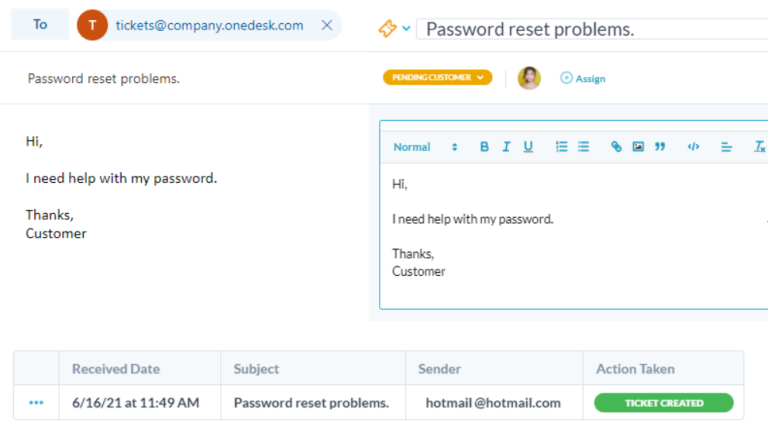Insert a numbered list

coord(561,147)
